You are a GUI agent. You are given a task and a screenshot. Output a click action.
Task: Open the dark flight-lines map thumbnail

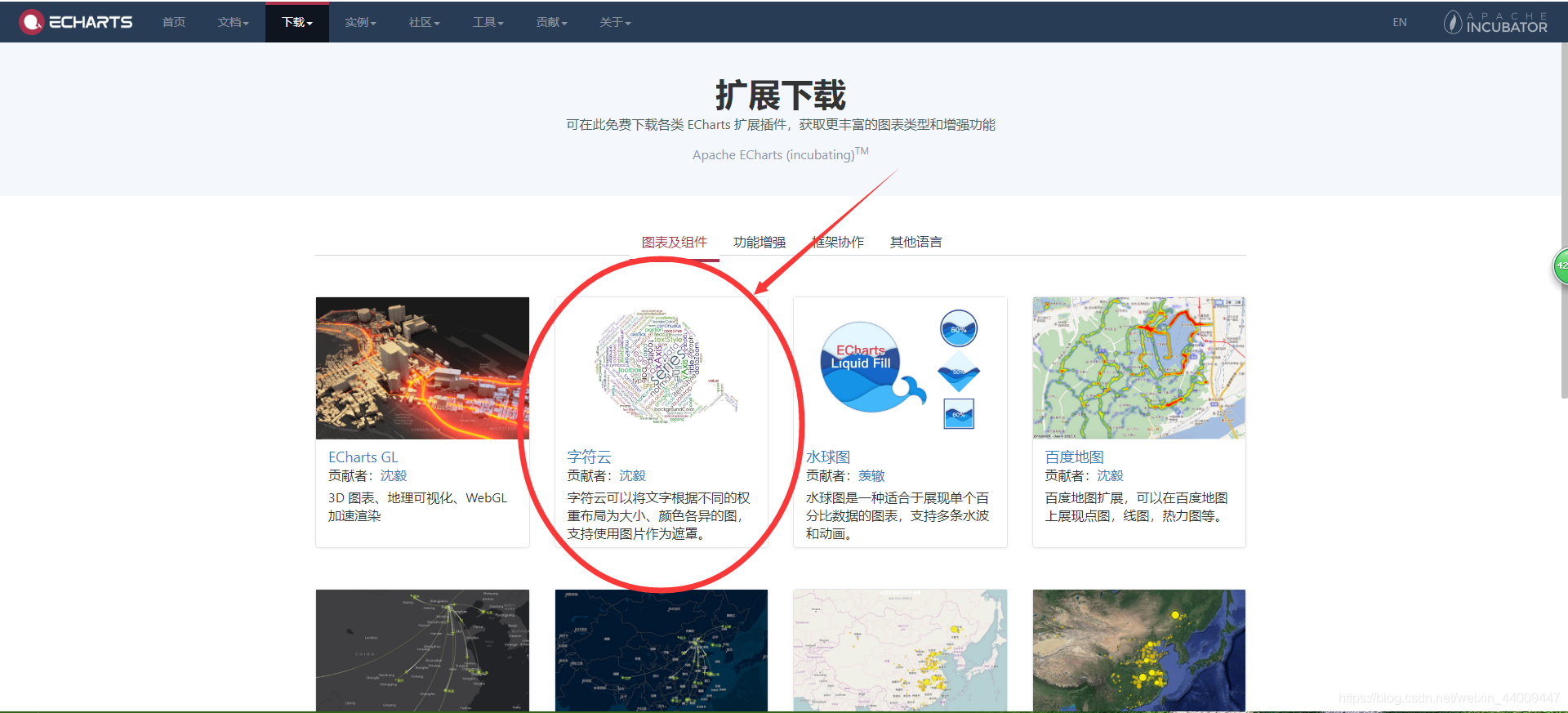(x=422, y=651)
